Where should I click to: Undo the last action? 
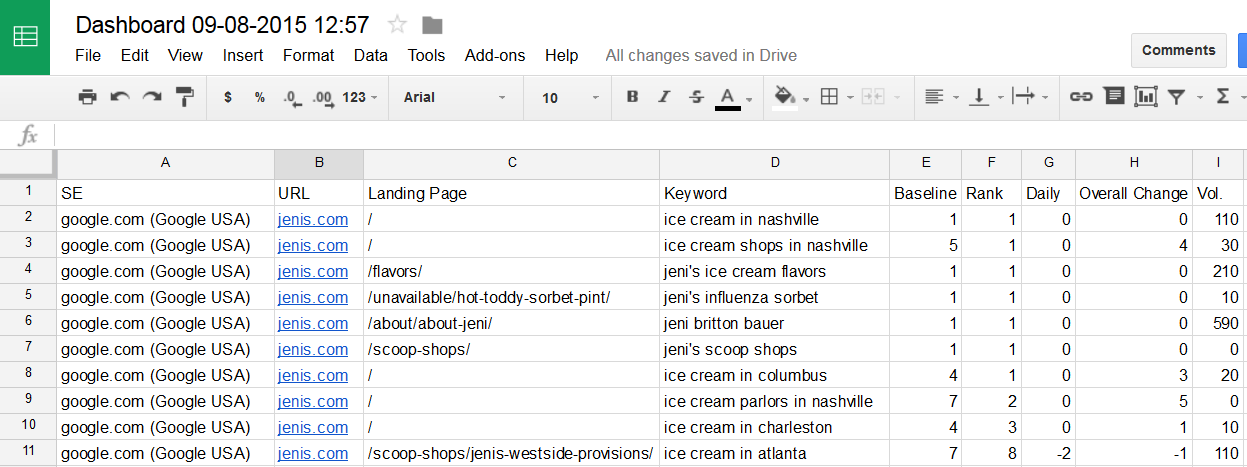120,97
